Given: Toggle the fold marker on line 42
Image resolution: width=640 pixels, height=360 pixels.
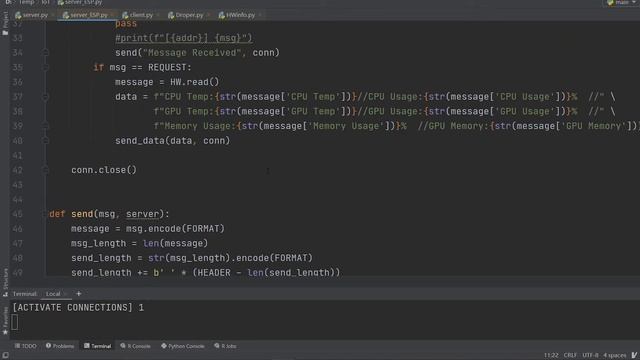Looking at the screenshot, I should click(x=46, y=170).
